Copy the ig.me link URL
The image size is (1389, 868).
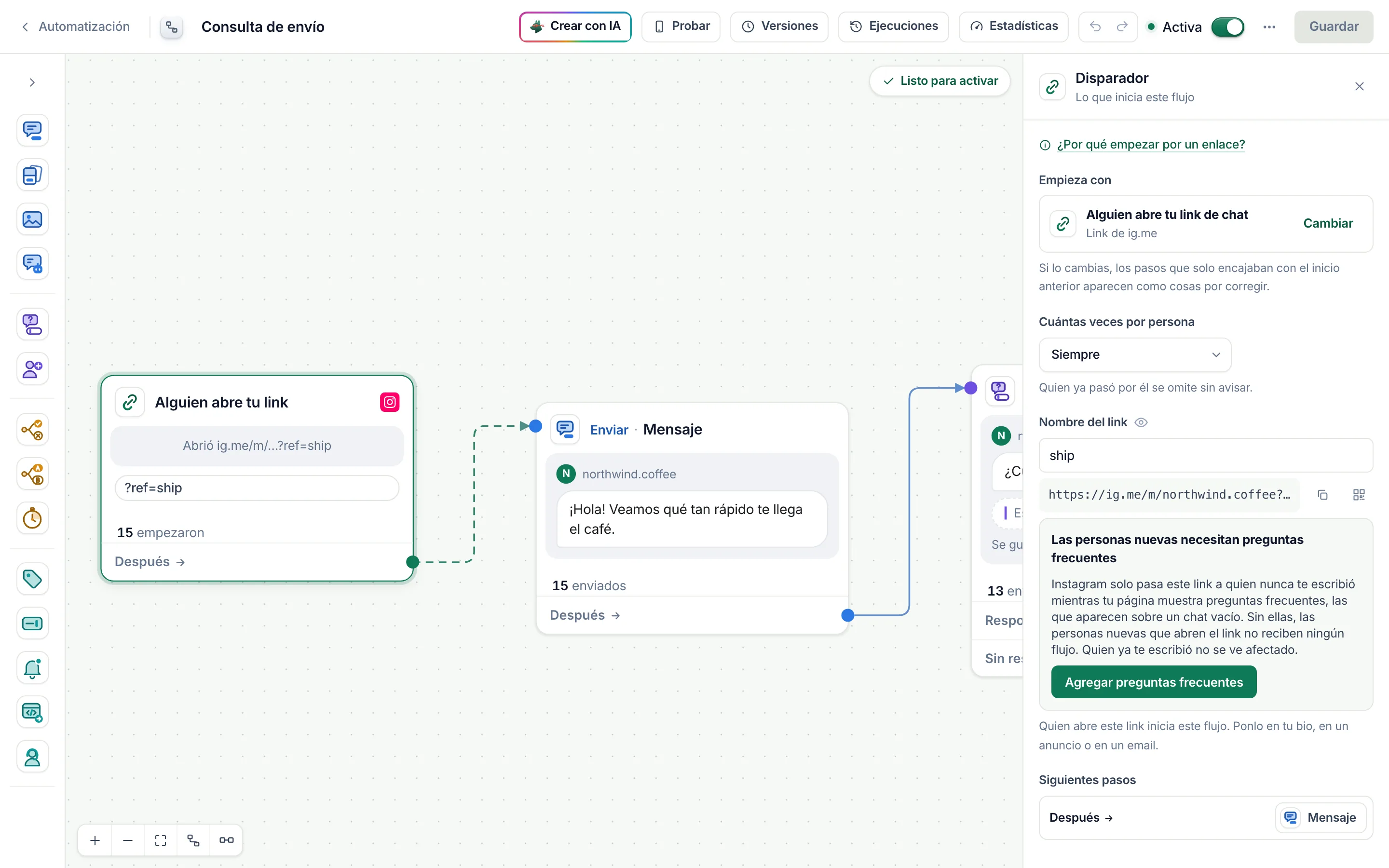pyautogui.click(x=1323, y=495)
